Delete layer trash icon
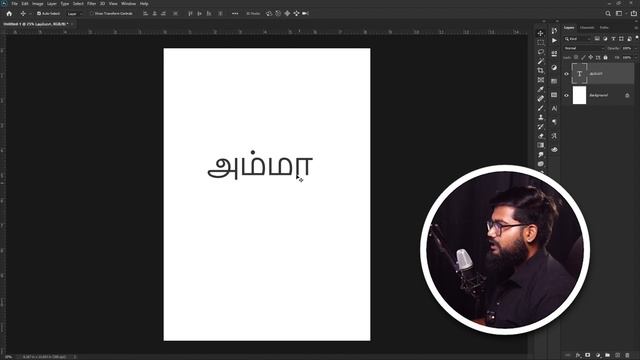The width and height of the screenshot is (640, 360). (627, 356)
